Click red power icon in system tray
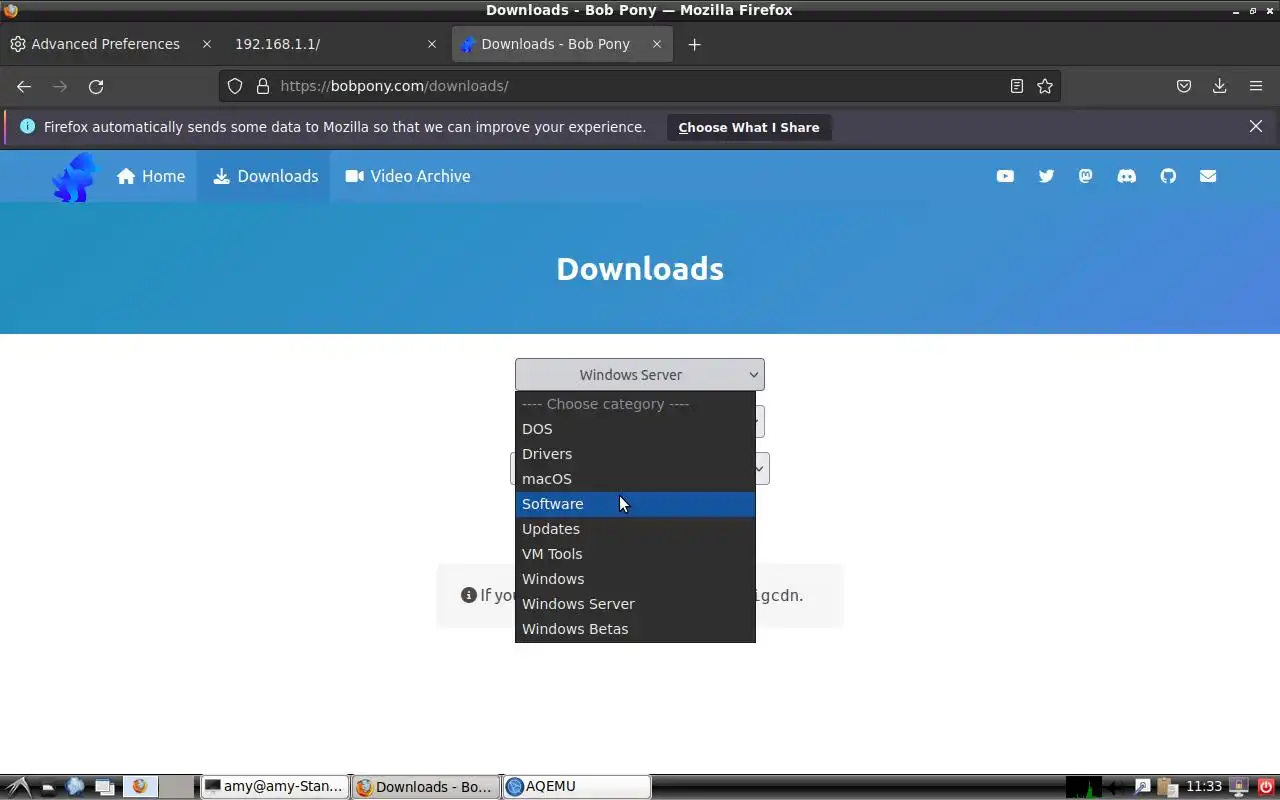The height and width of the screenshot is (800, 1280). [x=1266, y=786]
